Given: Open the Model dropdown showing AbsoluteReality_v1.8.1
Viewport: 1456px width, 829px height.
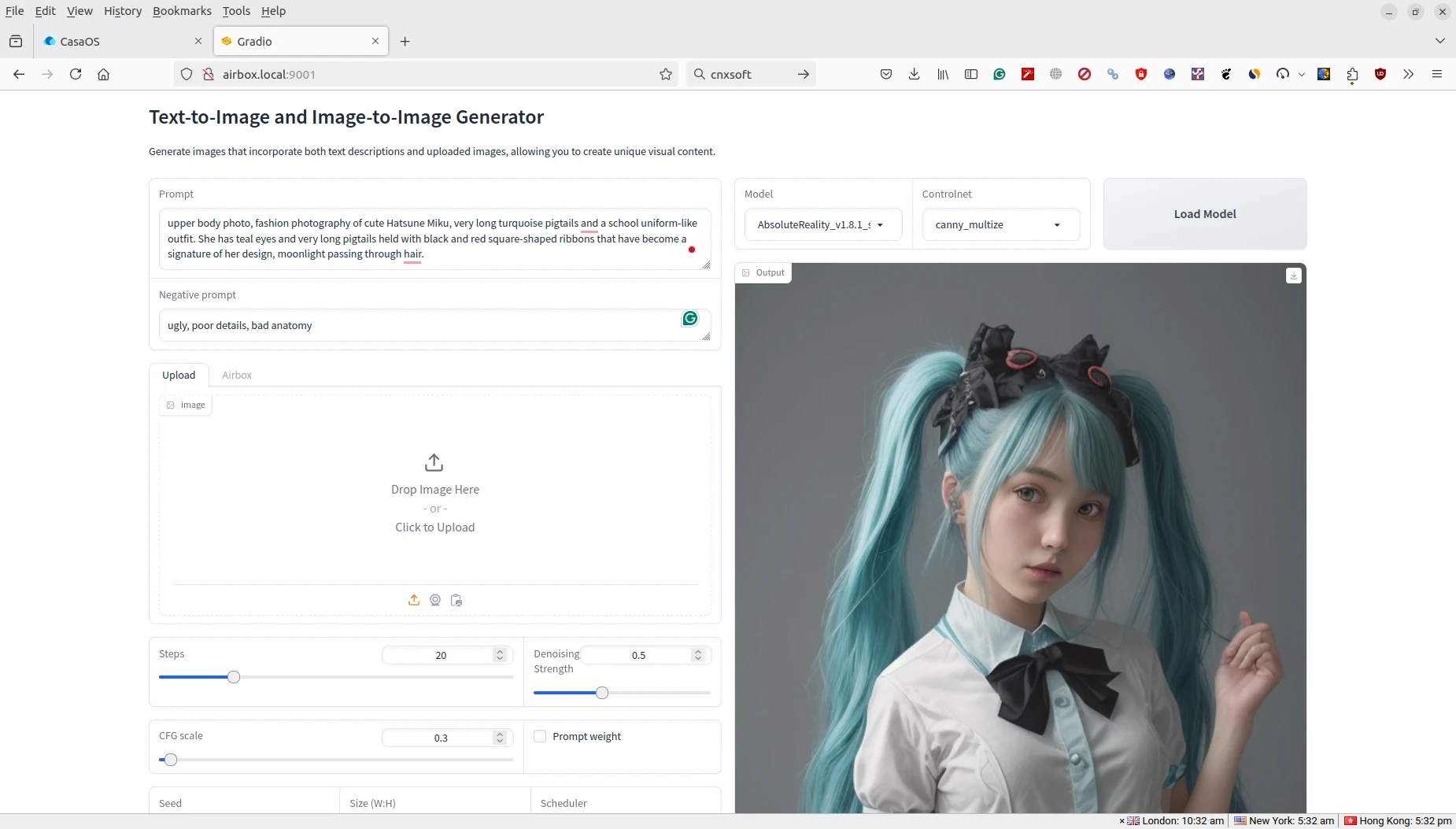Looking at the screenshot, I should click(x=822, y=224).
